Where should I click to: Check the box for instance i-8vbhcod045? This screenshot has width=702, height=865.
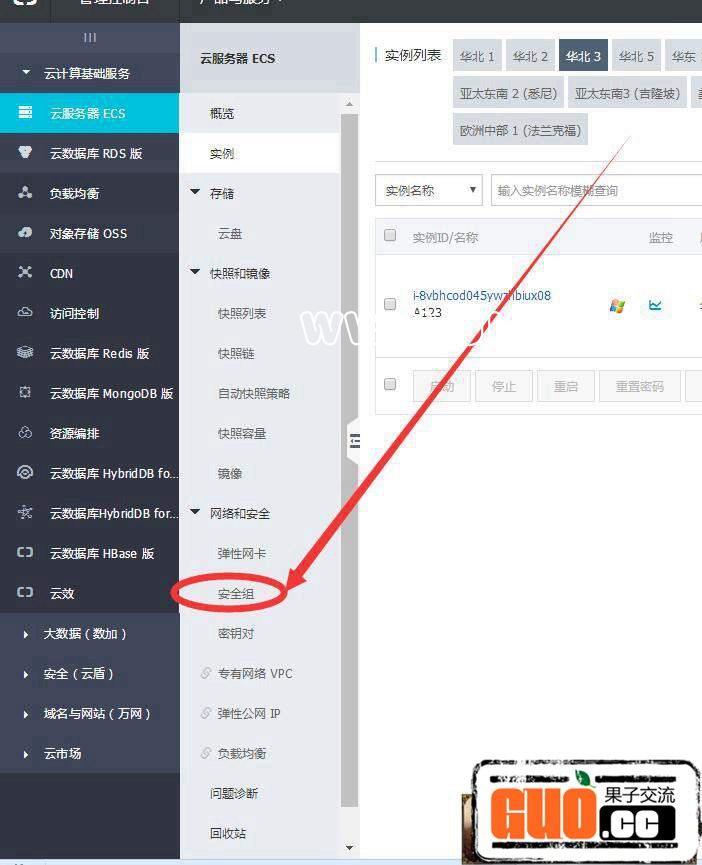point(390,304)
